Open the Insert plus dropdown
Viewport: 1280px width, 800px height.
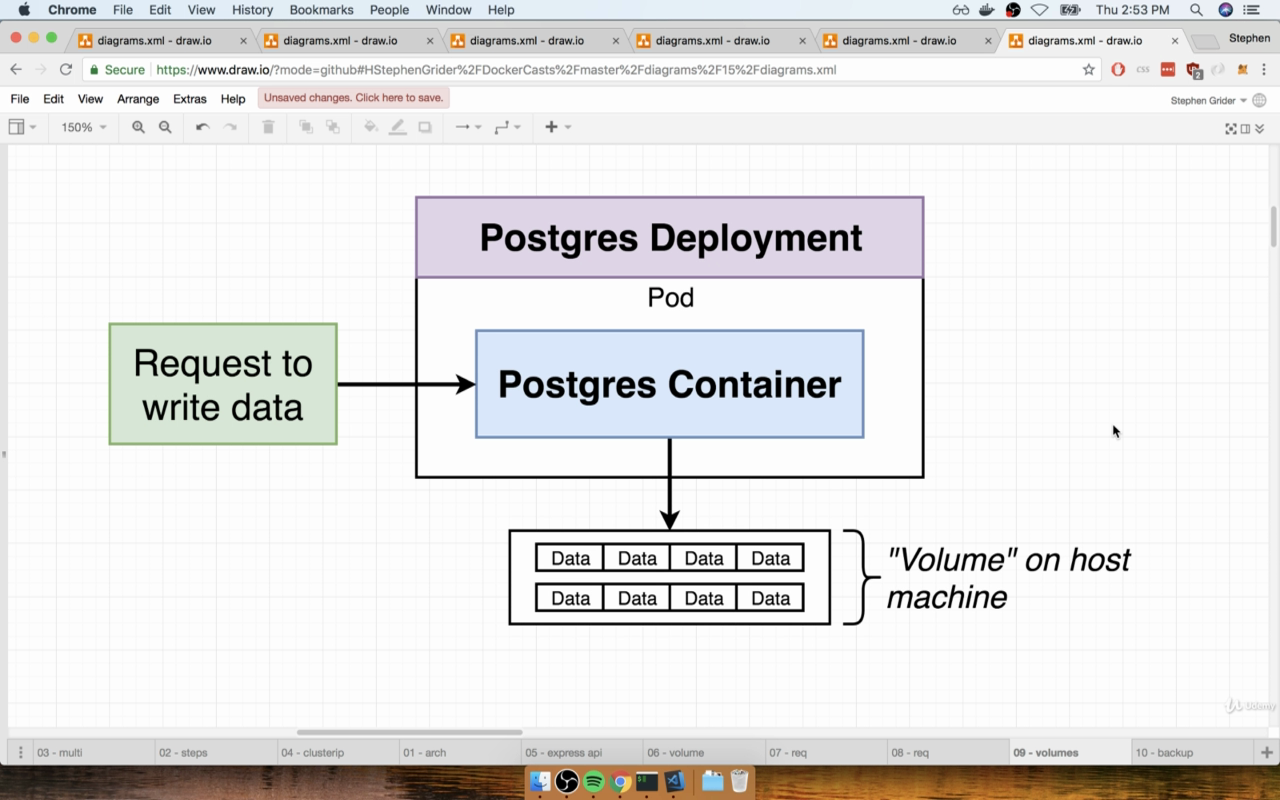pyautogui.click(x=557, y=127)
